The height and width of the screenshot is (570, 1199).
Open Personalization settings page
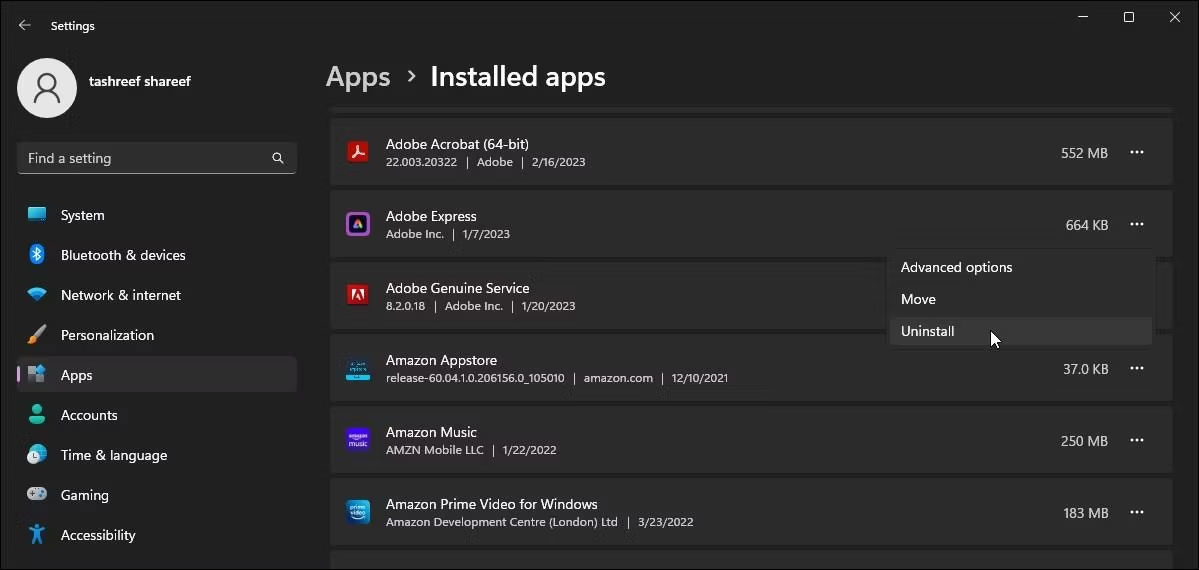point(157,334)
